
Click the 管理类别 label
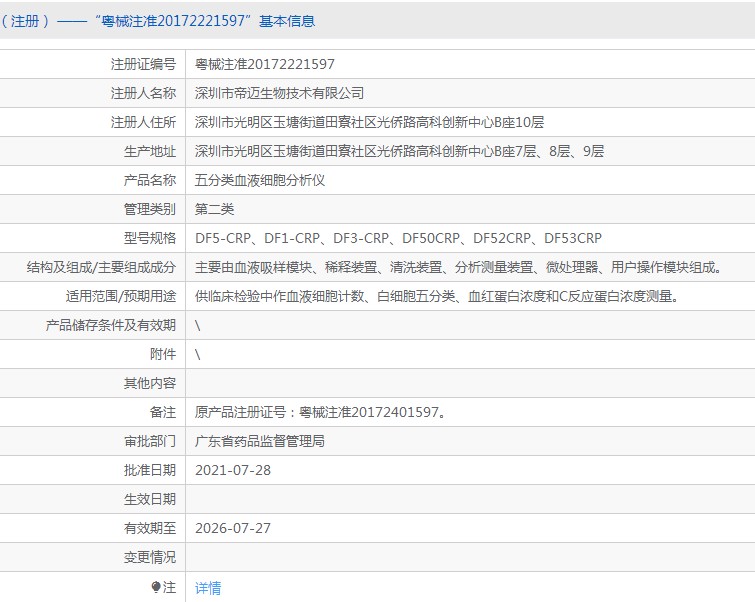pyautogui.click(x=150, y=209)
